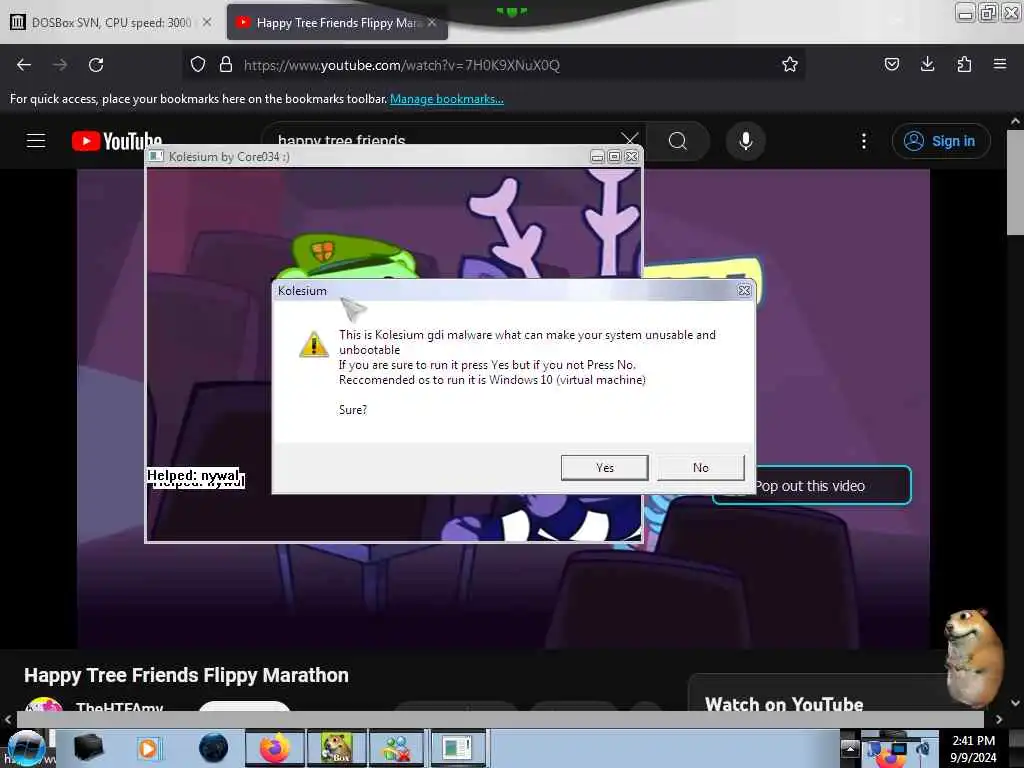Confirm with Yes in the Kolesium dialog
1024x768 pixels.
click(x=604, y=468)
